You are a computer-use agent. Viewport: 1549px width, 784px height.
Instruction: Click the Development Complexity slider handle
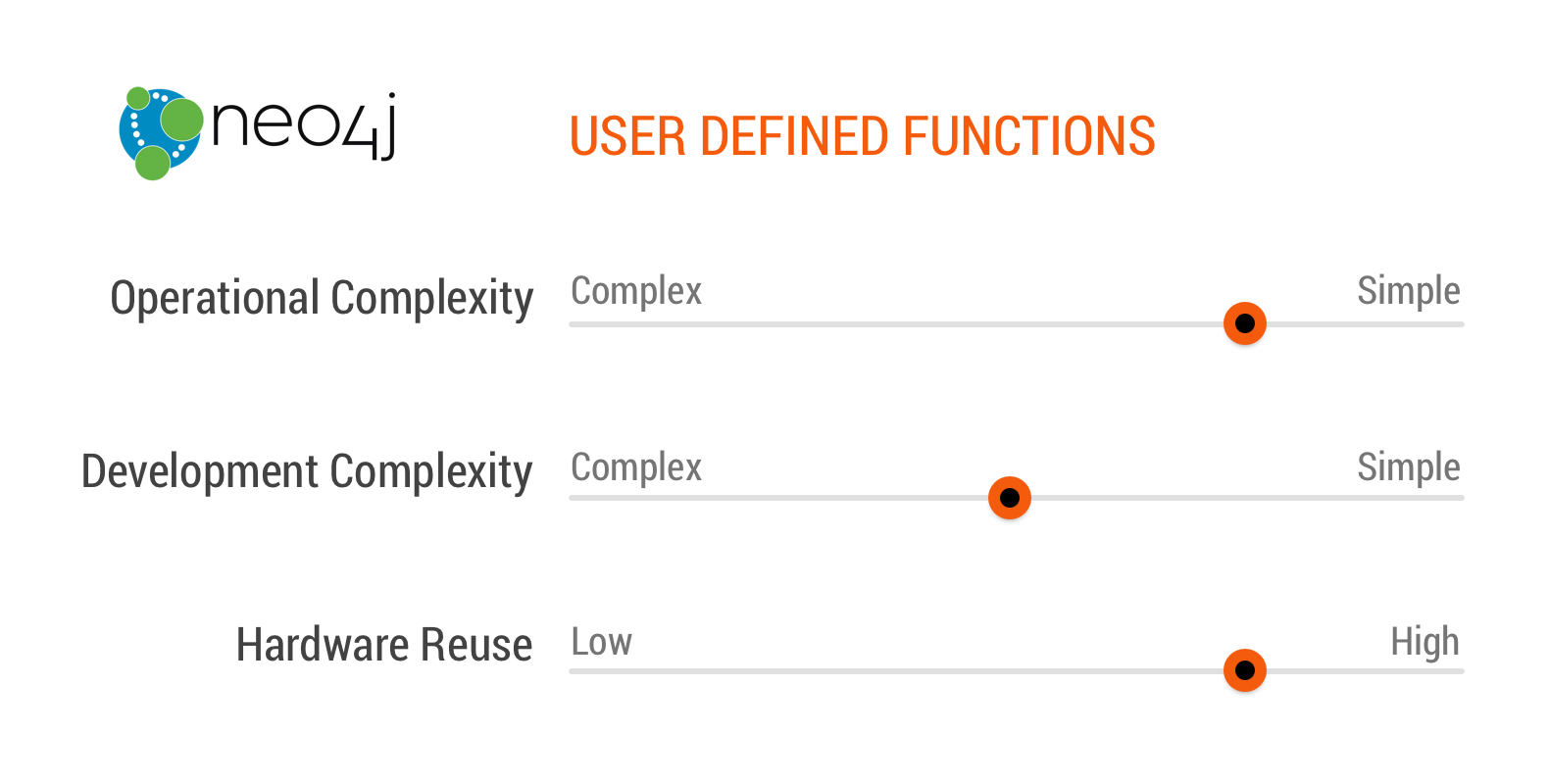(1010, 498)
